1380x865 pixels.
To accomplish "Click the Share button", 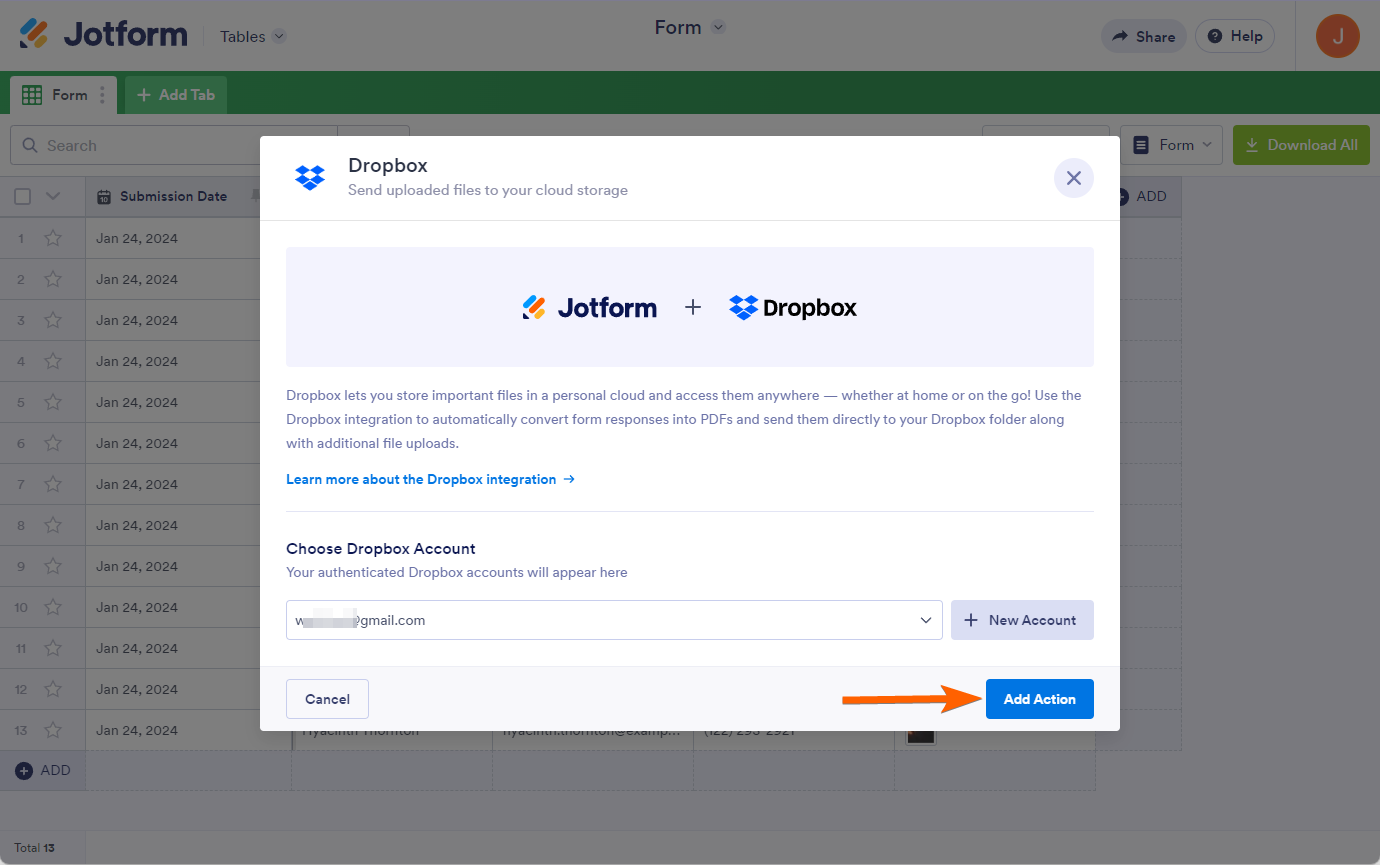I will [x=1143, y=36].
